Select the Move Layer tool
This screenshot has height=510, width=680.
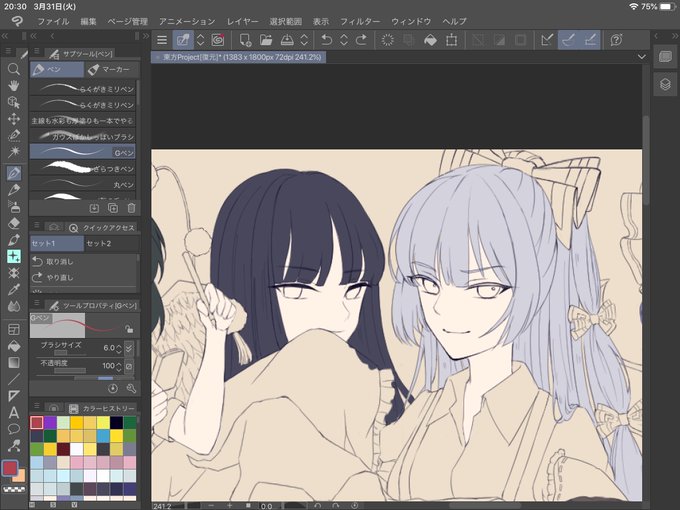(x=14, y=119)
